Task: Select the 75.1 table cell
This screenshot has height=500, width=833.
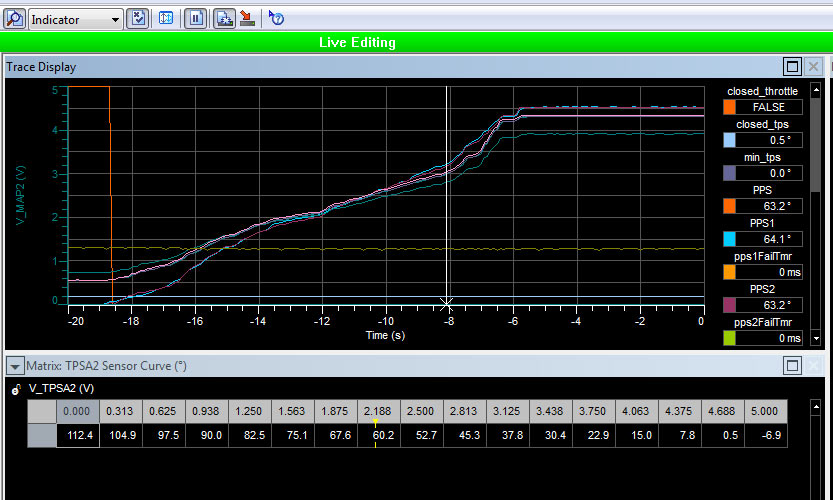Action: [293, 435]
